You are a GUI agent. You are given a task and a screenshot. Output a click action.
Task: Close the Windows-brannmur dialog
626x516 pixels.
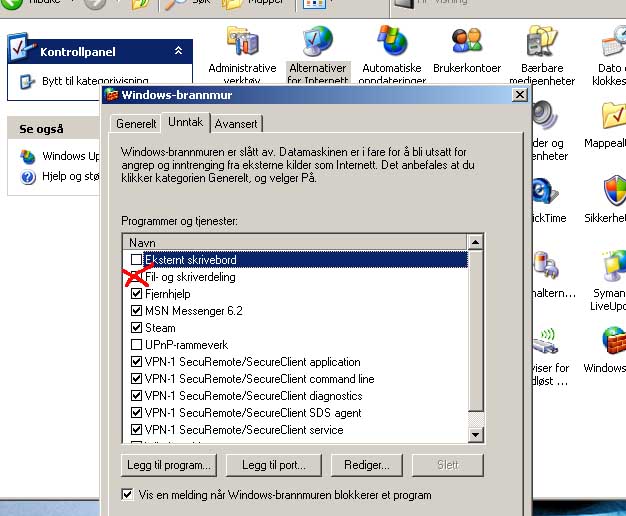pyautogui.click(x=519, y=95)
